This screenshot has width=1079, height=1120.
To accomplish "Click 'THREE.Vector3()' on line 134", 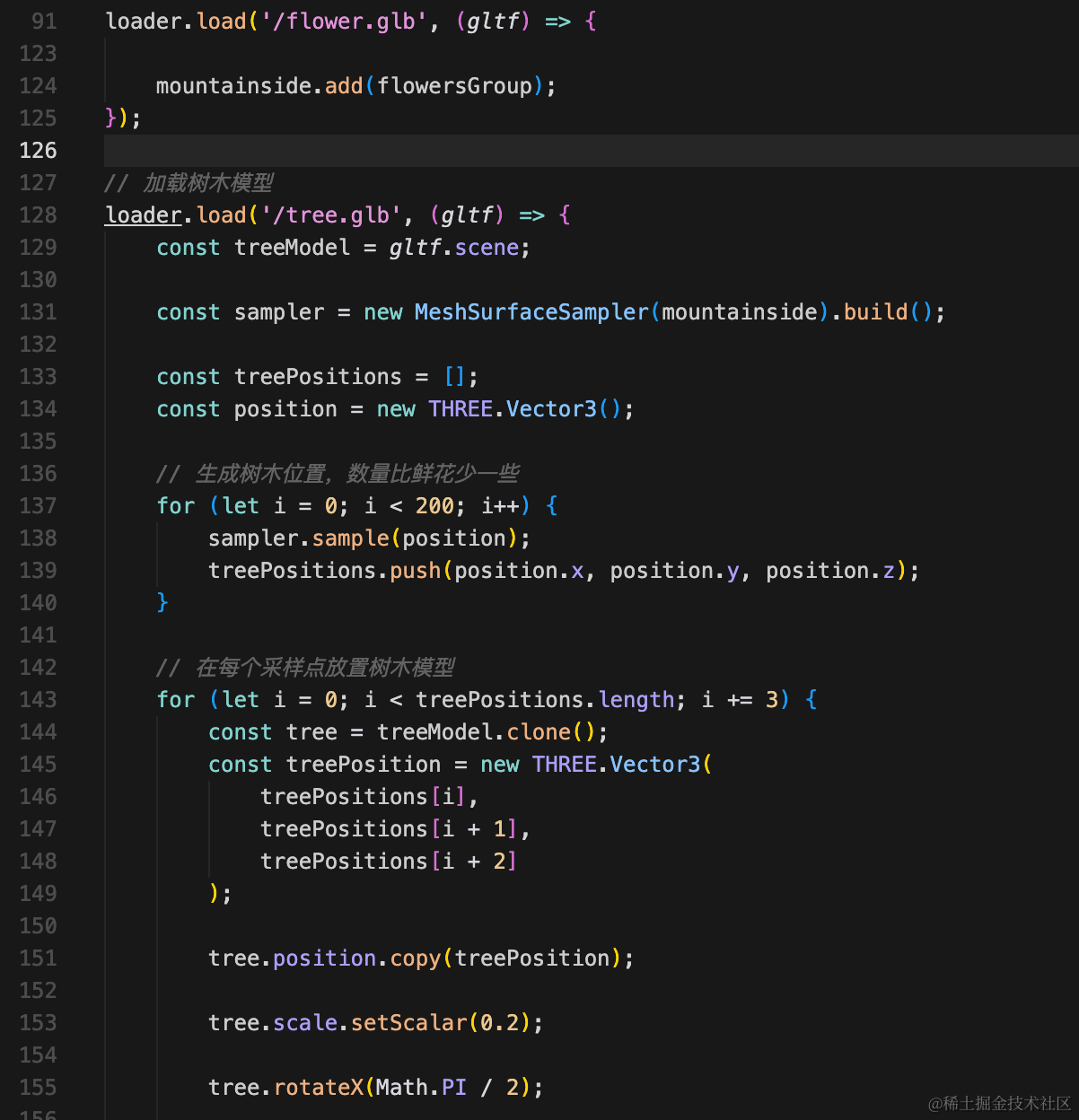I will [525, 409].
